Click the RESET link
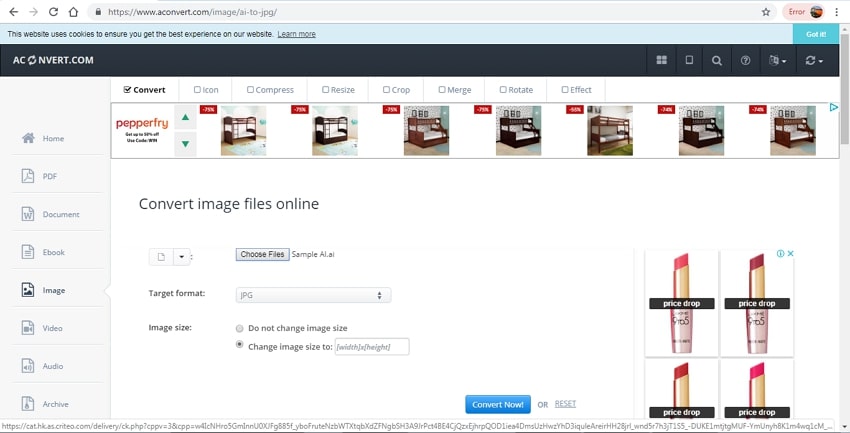The width and height of the screenshot is (850, 433). click(x=565, y=404)
